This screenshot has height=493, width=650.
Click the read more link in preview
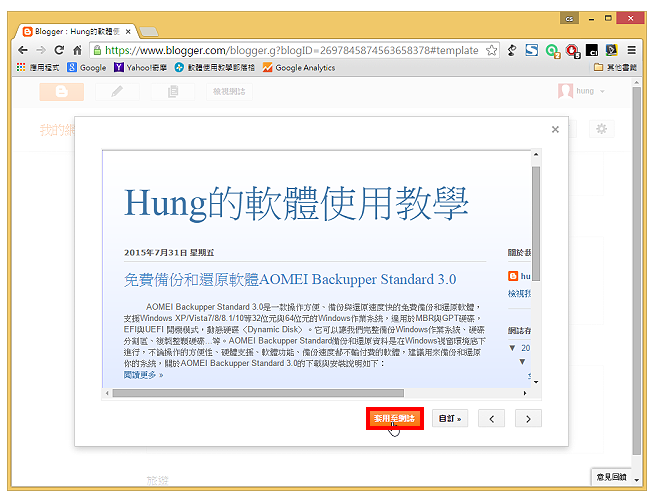click(x=143, y=375)
